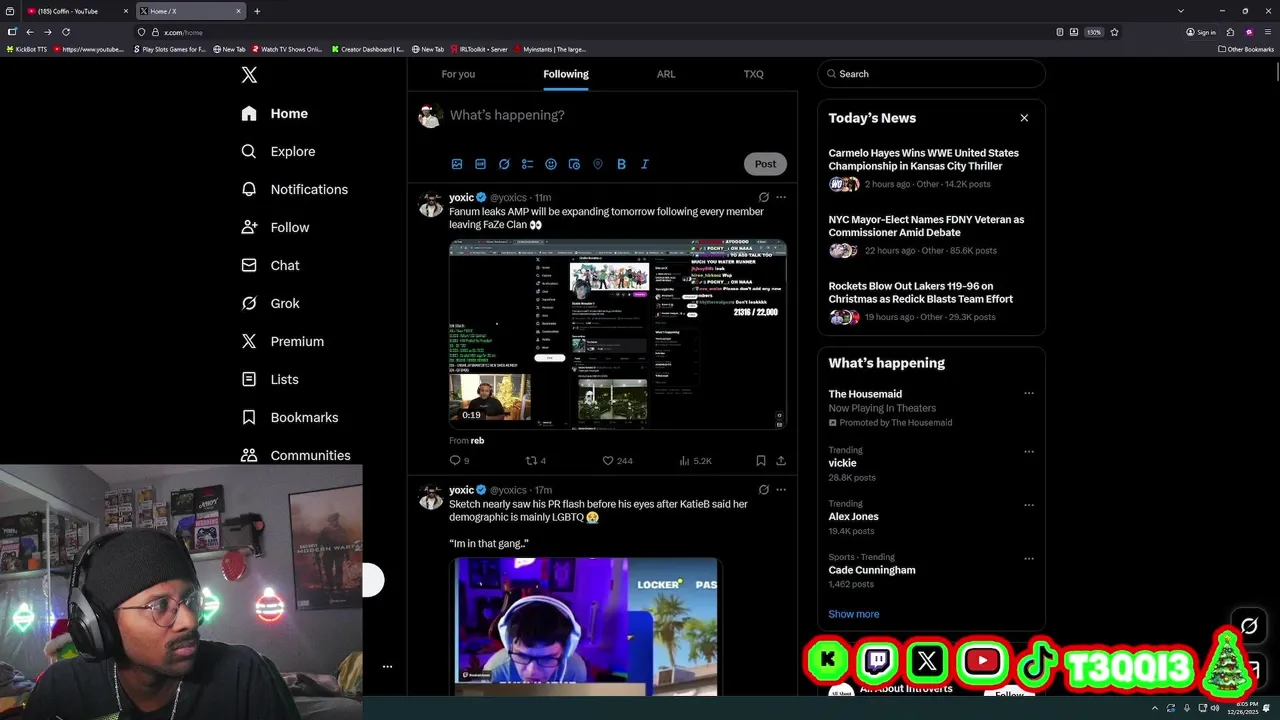
Task: Bookmark the Fanum leaks AMP post
Action: point(761,461)
